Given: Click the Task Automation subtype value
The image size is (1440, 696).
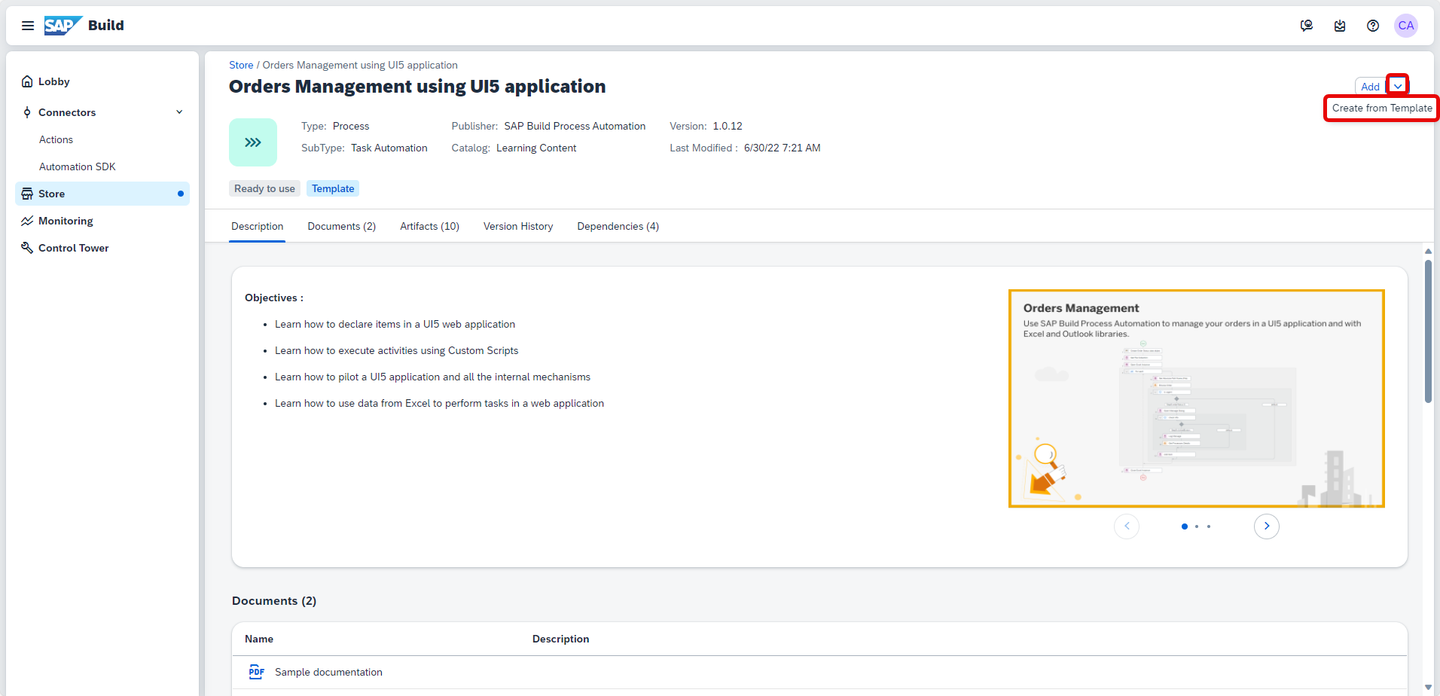Looking at the screenshot, I should 389,148.
